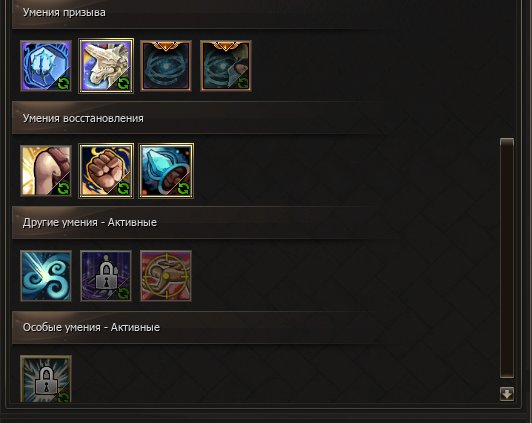532x423 pixels.
Task: Select the white dragon skull summon skill
Action: pyautogui.click(x=106, y=66)
